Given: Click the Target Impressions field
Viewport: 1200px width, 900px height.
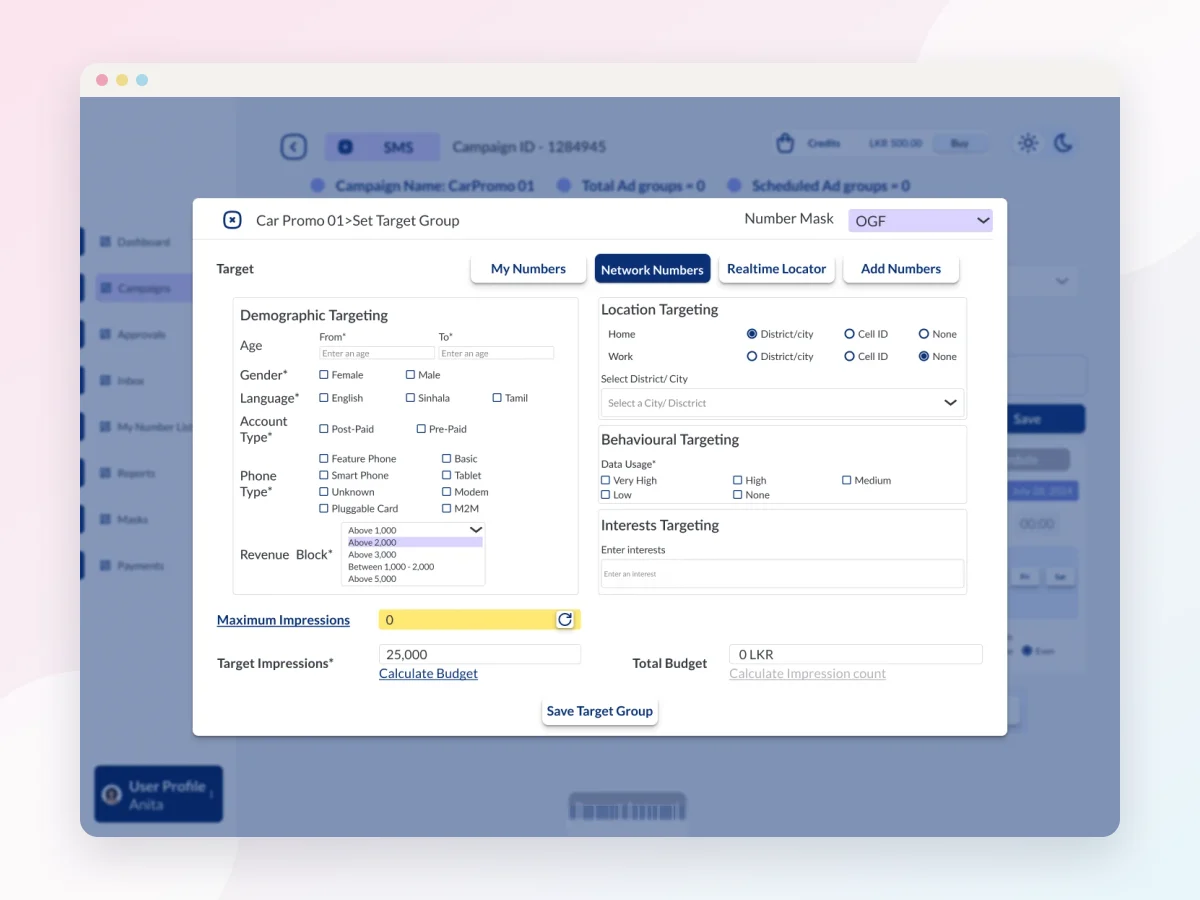Looking at the screenshot, I should point(480,654).
